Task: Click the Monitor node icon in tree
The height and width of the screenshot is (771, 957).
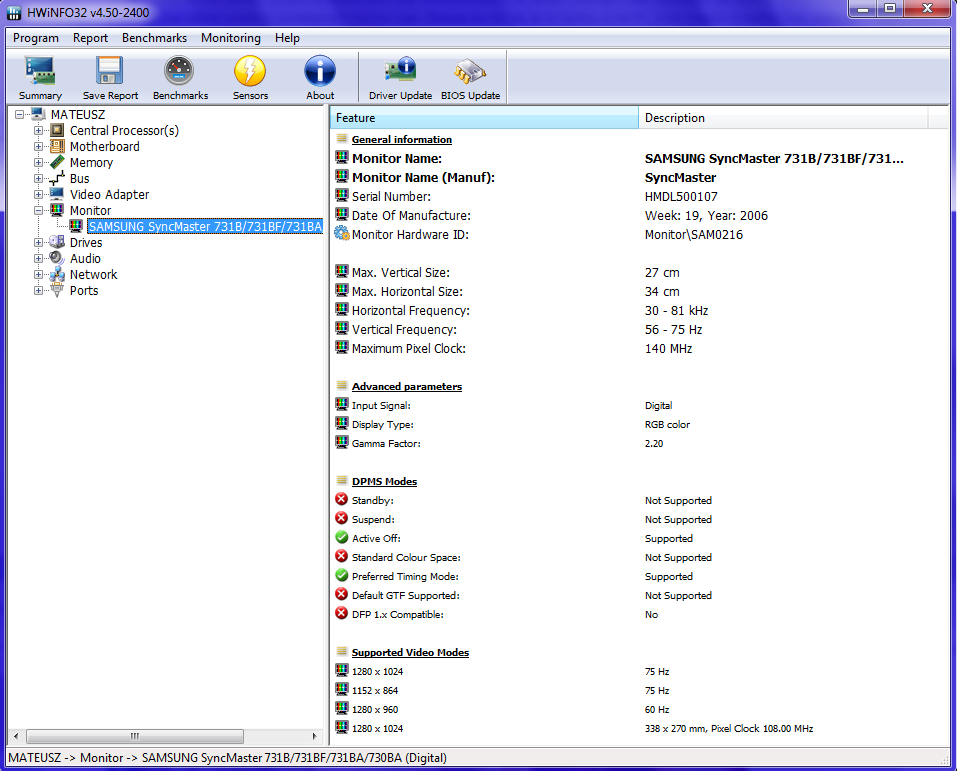Action: tap(57, 210)
